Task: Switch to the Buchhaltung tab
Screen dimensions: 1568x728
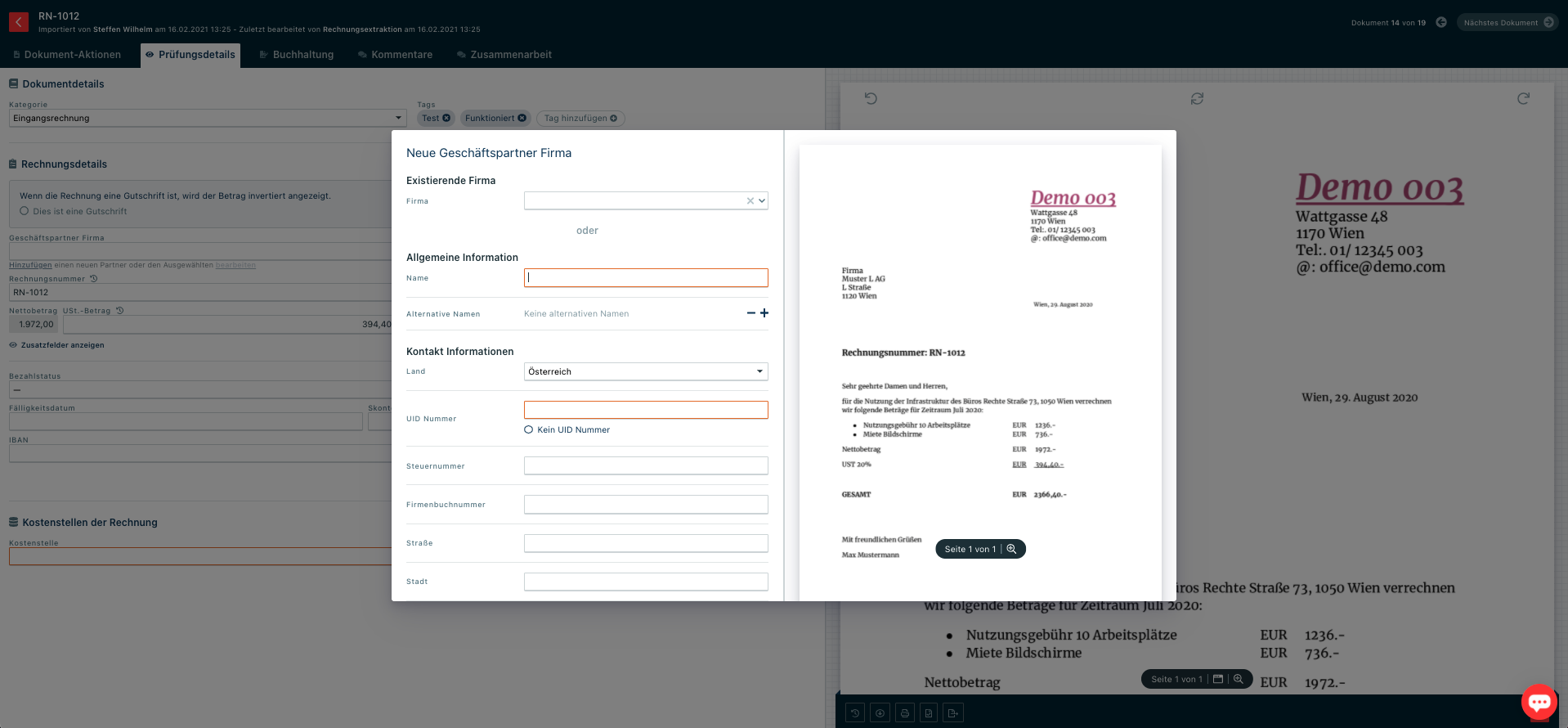Action: pos(296,55)
